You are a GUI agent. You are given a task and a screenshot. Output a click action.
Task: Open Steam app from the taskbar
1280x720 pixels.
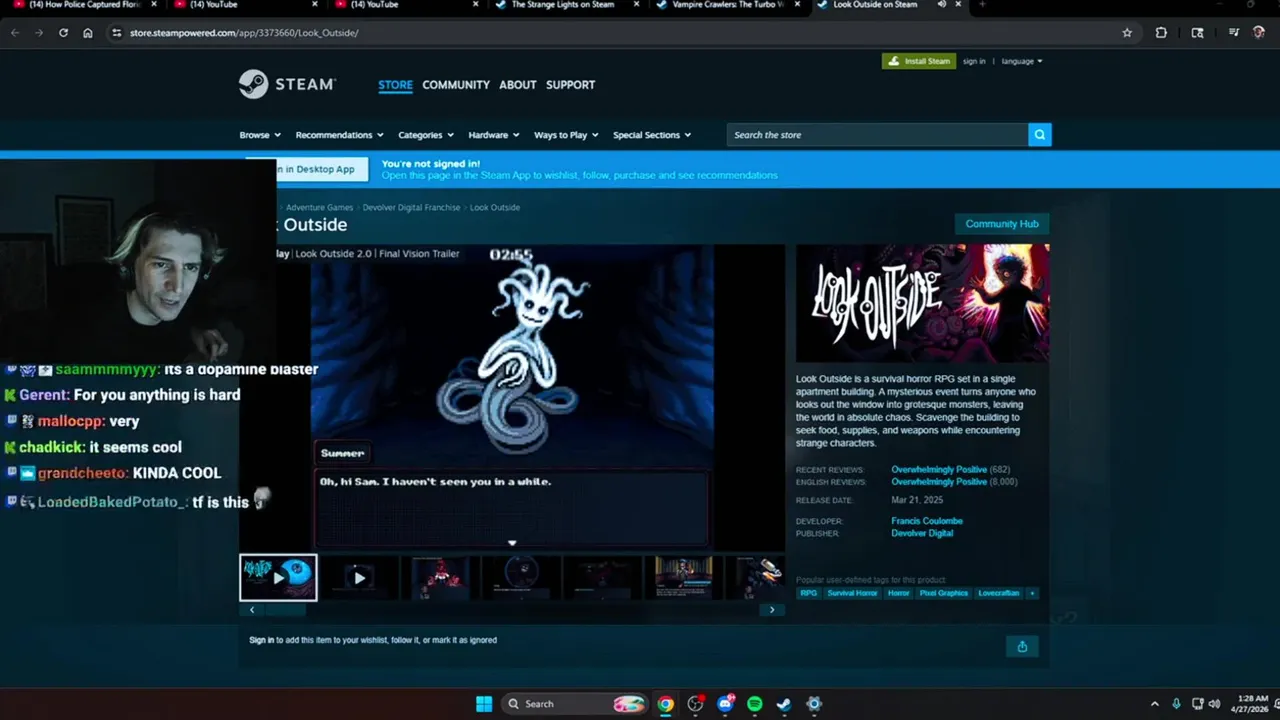(x=784, y=704)
